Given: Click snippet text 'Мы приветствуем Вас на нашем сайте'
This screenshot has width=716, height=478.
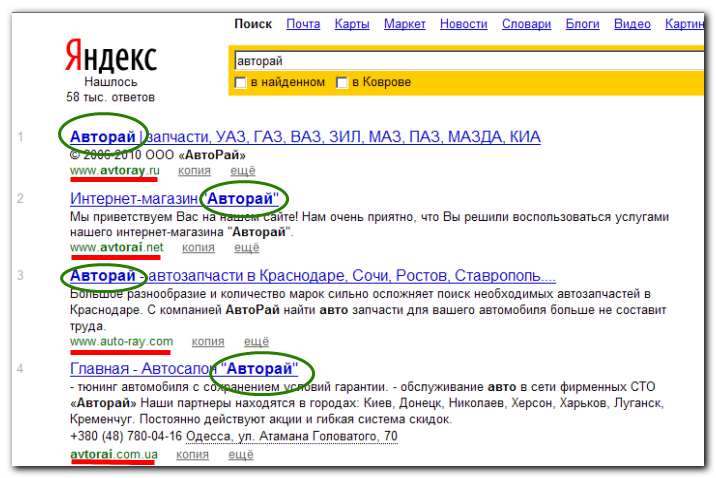Looking at the screenshot, I should pyautogui.click(x=184, y=216).
